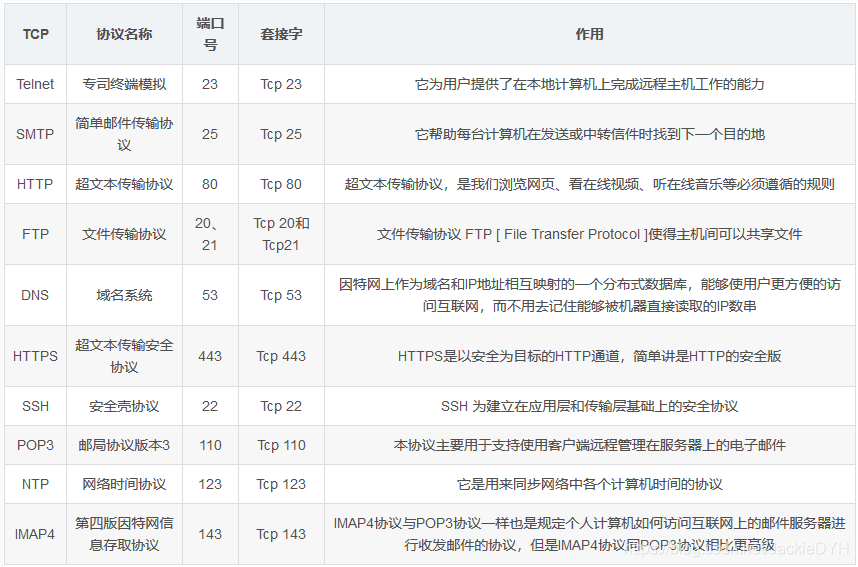Select the 'POP3' cell
Screen dimensions: 858x567
[x=36, y=446]
